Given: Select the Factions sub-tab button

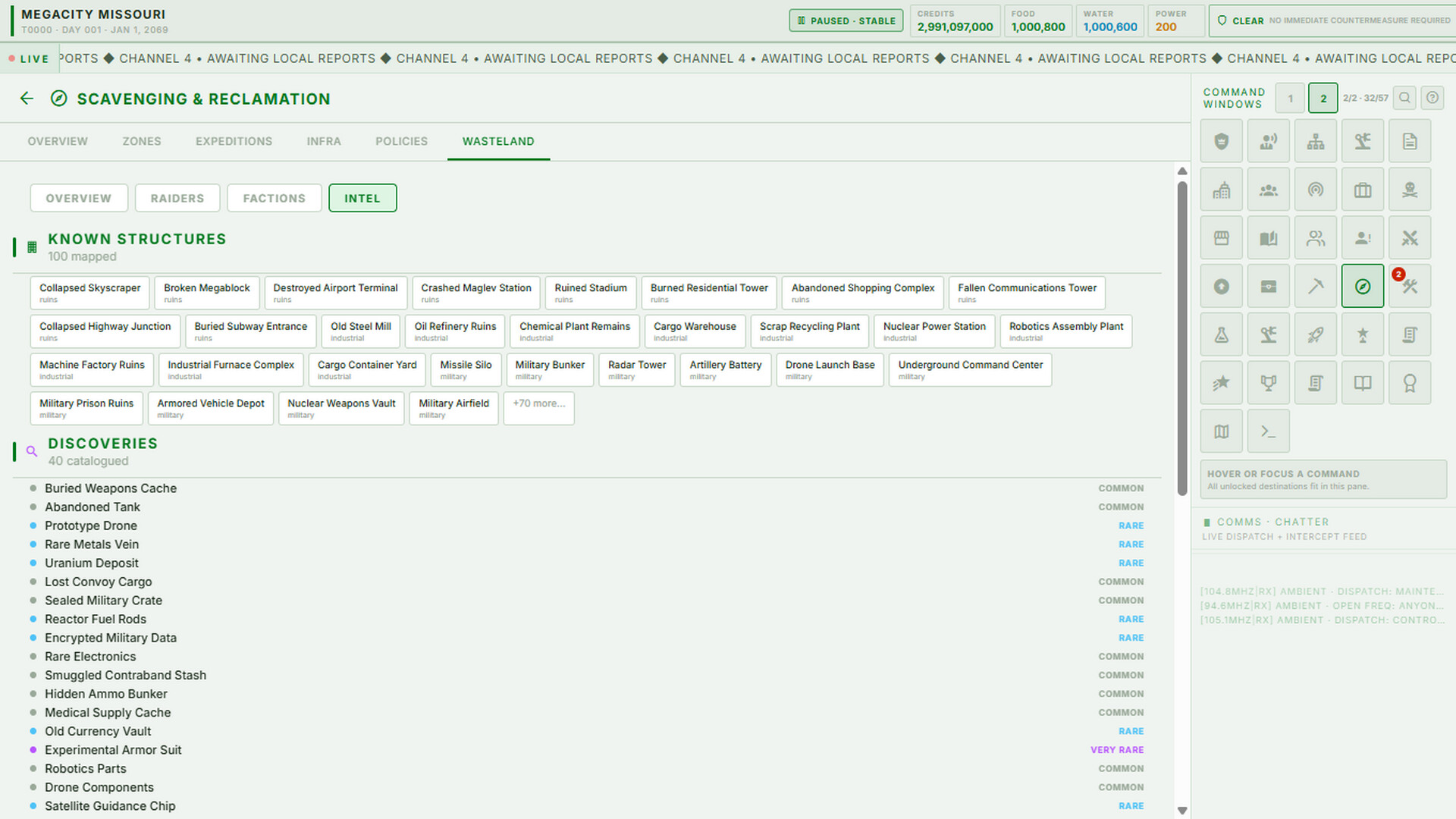Looking at the screenshot, I should click(275, 198).
